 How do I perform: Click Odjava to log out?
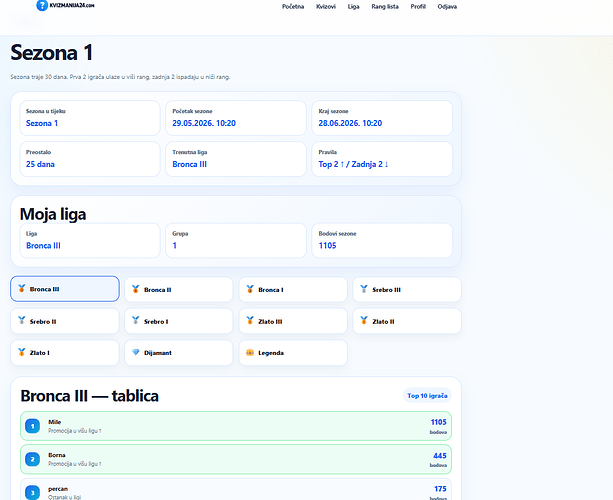[x=447, y=6]
